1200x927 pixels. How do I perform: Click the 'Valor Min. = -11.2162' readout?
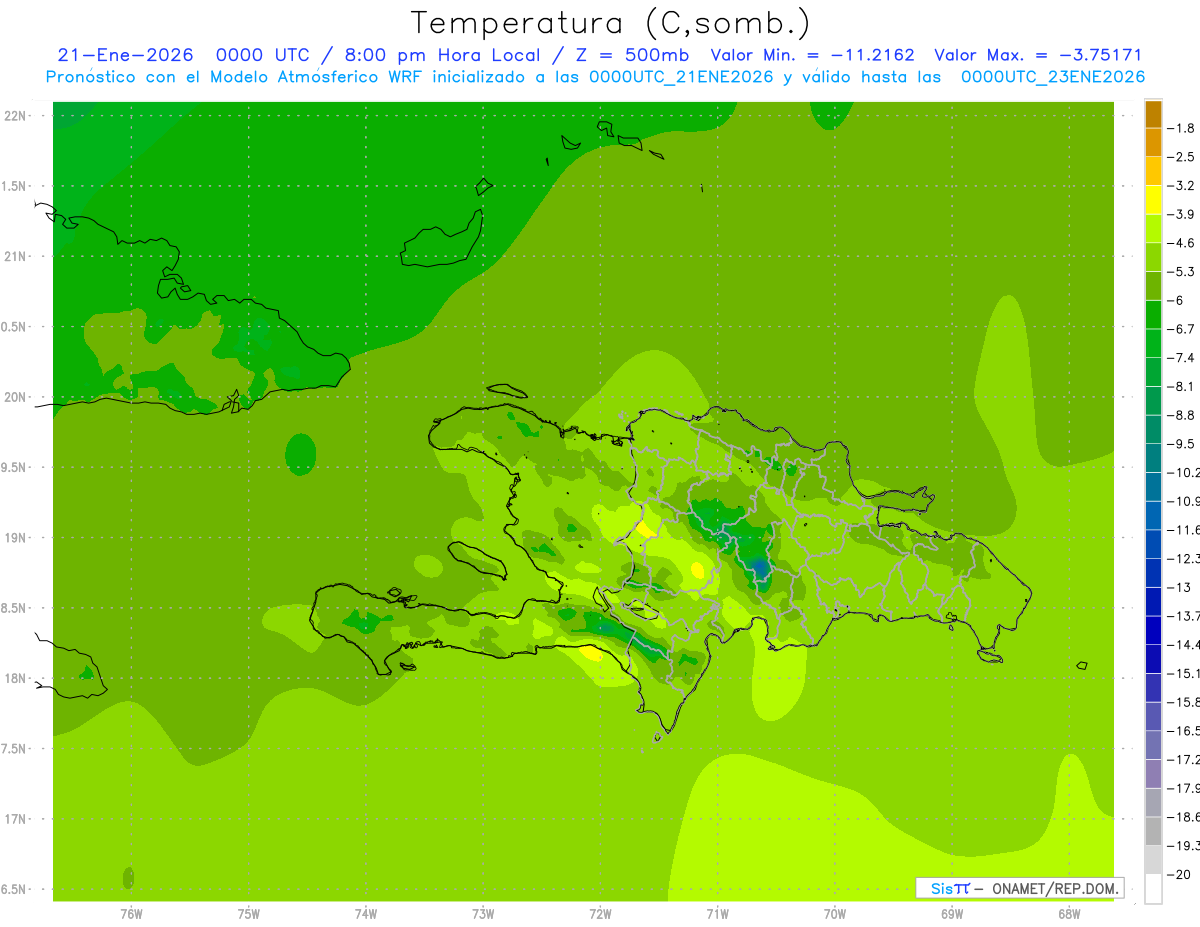coord(812,55)
